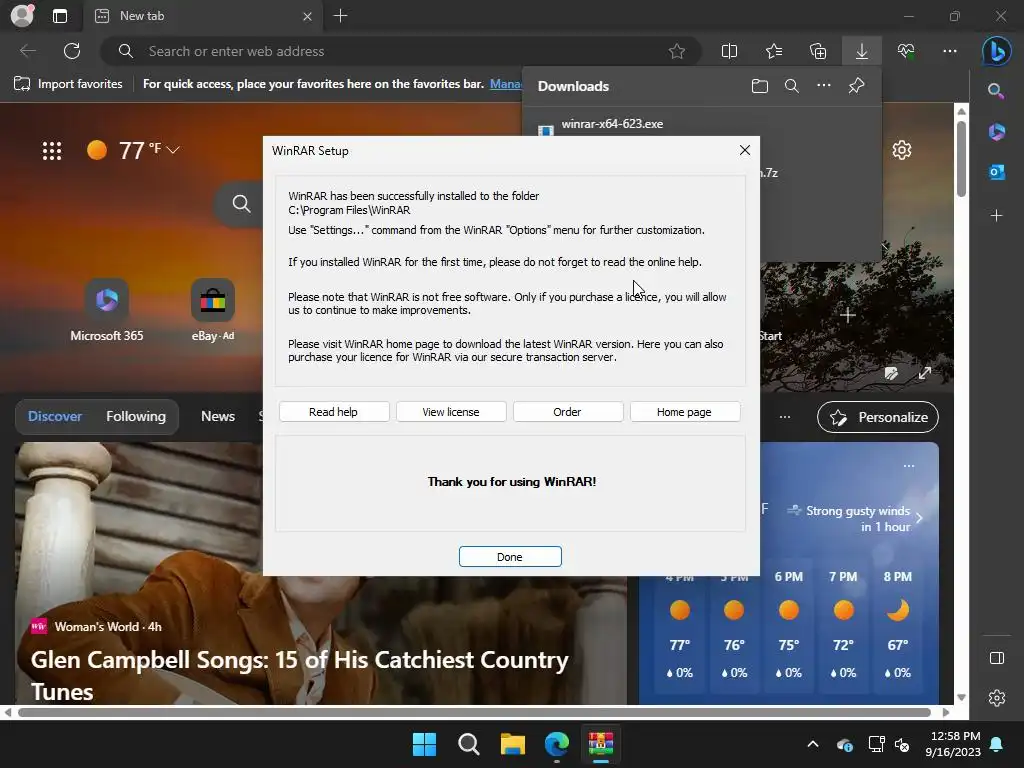
Task: Pin the Downloads panel
Action: 856,86
